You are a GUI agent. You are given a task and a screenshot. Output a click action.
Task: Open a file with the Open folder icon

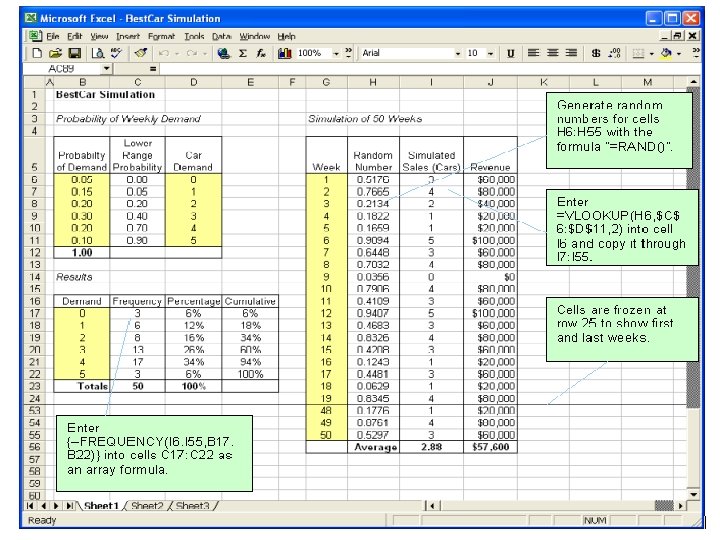(x=56, y=53)
